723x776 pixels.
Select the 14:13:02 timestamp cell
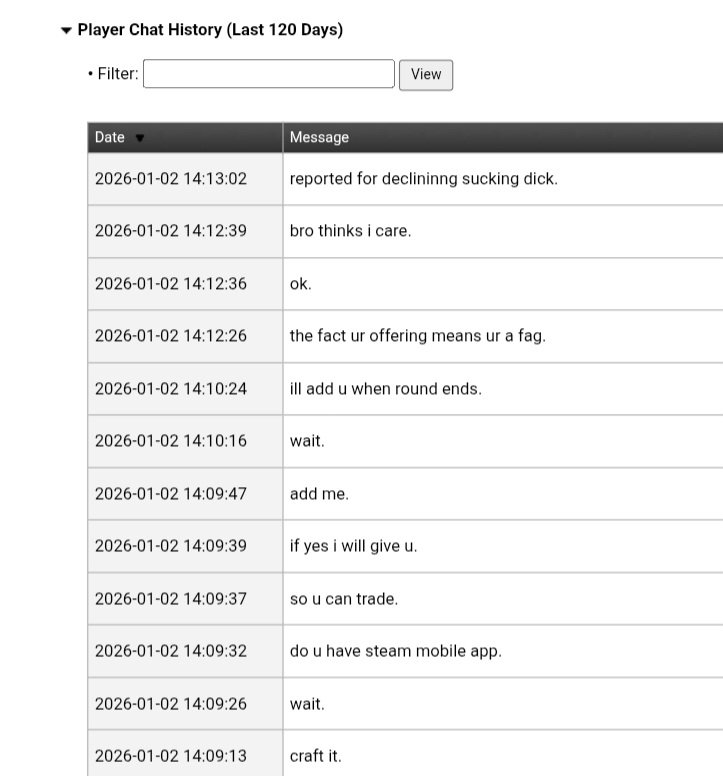171,179
